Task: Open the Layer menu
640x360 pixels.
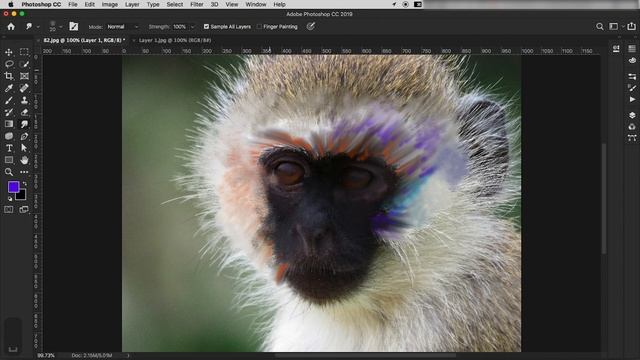Action: (x=132, y=4)
